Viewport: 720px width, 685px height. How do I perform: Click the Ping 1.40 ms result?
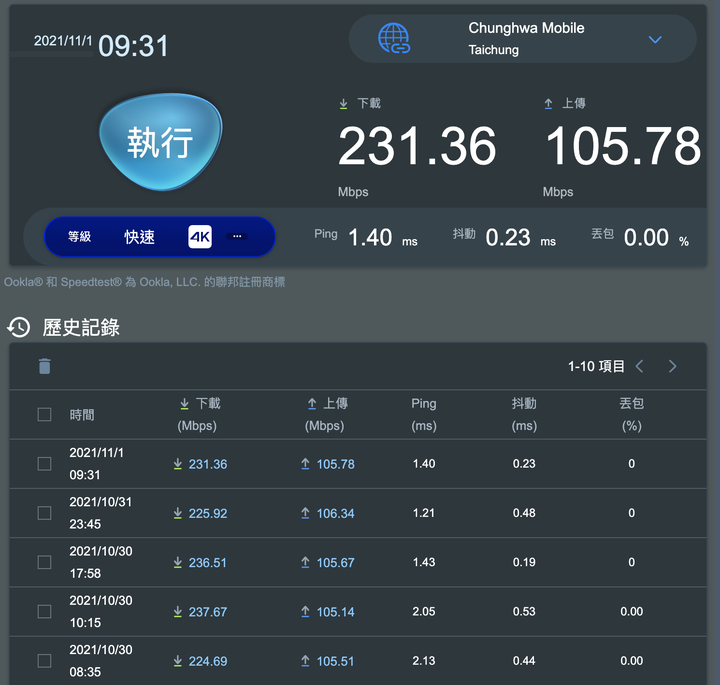[x=366, y=237]
